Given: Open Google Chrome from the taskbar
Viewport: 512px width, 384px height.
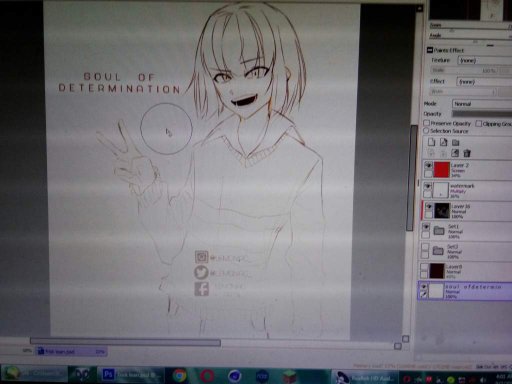Looking at the screenshot, I should click(179, 375).
